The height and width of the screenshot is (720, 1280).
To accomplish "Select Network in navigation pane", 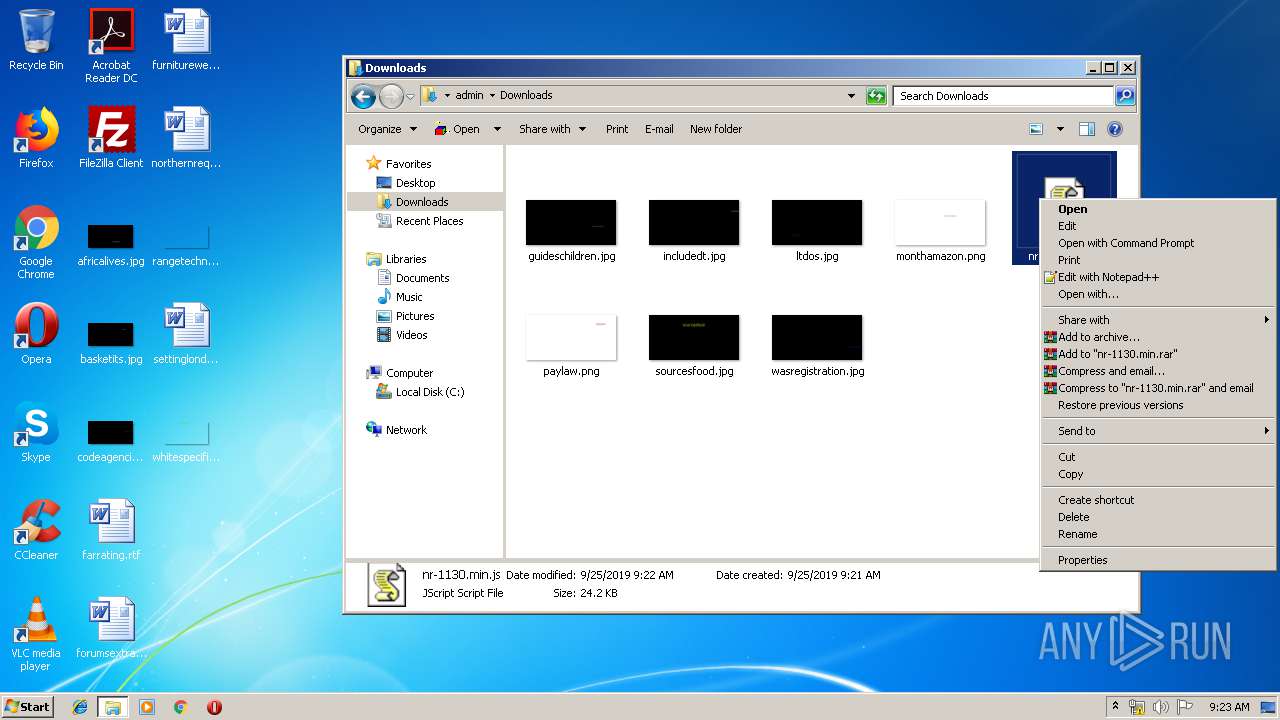I will click(x=406, y=430).
